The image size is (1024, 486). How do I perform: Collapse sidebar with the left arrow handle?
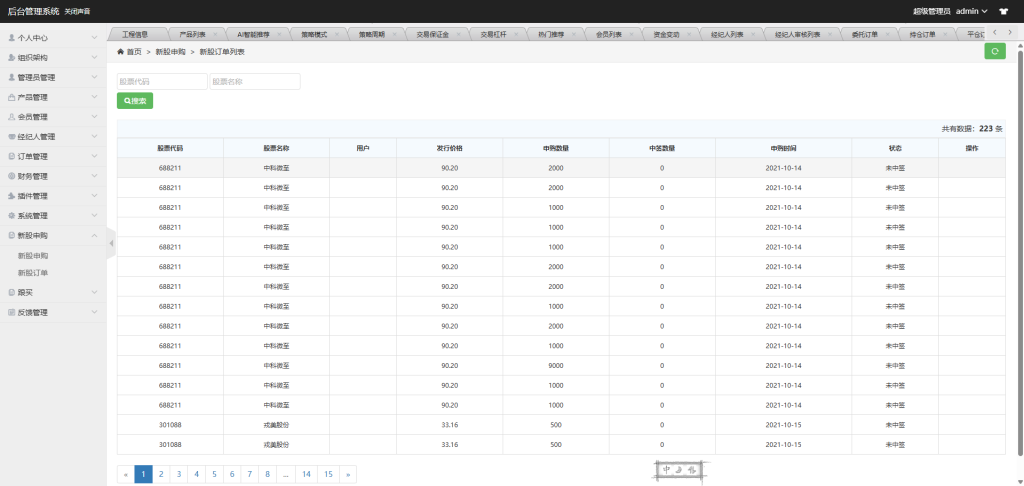coord(111,243)
